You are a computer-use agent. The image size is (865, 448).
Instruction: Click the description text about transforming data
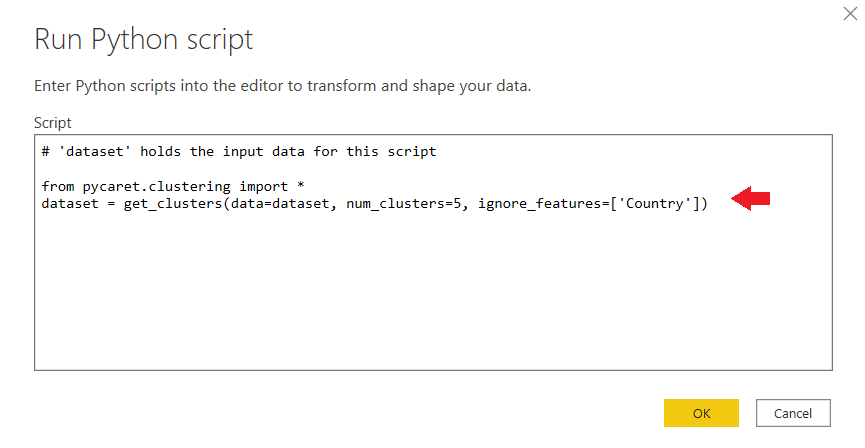coord(282,86)
